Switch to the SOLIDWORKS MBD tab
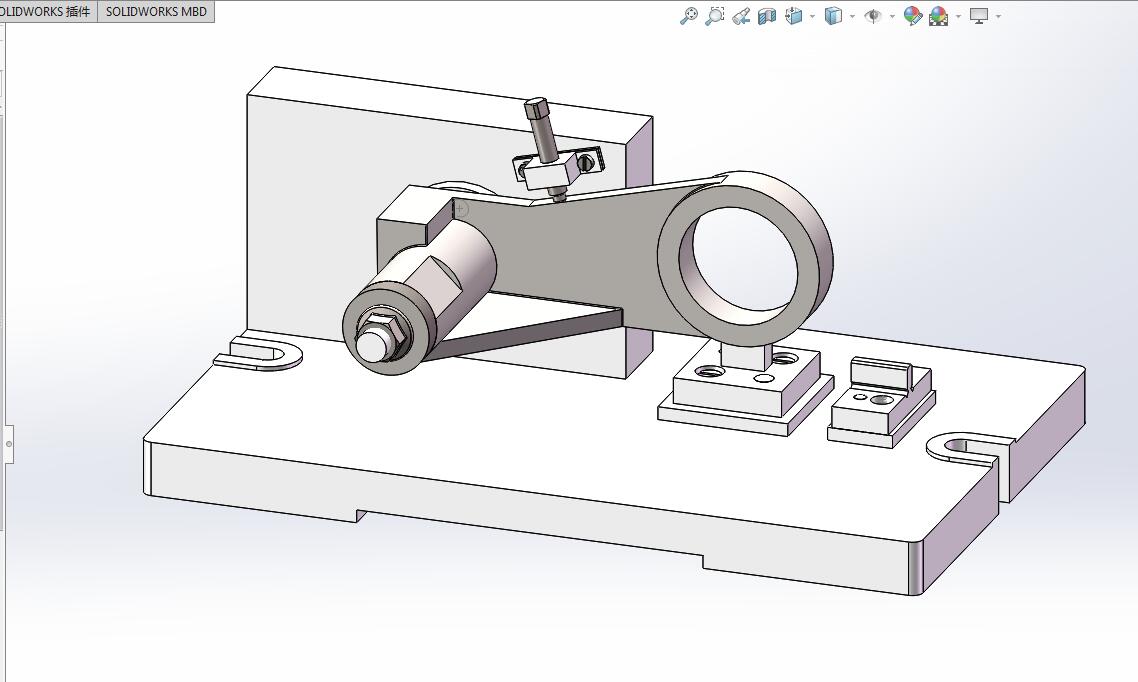This screenshot has width=1138, height=682. coord(156,12)
